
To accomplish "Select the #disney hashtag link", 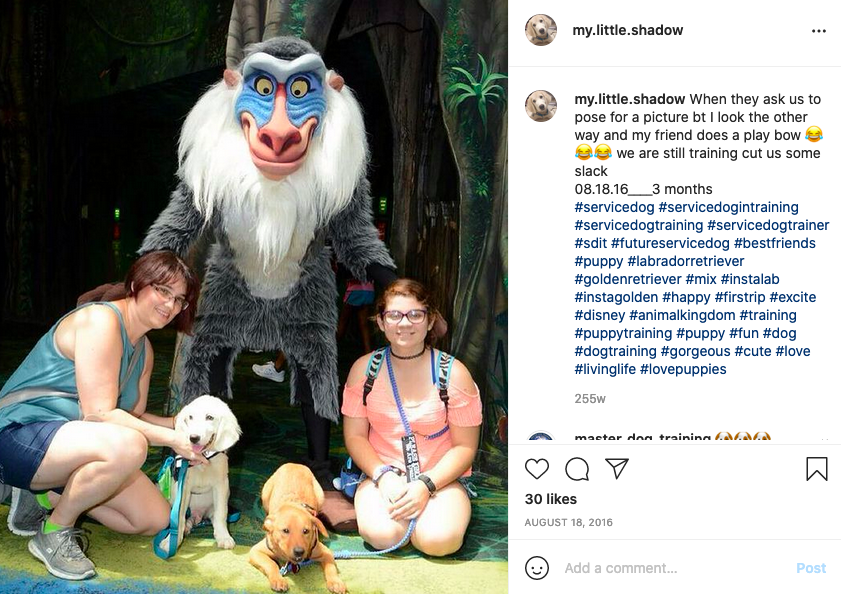I will 600,315.
